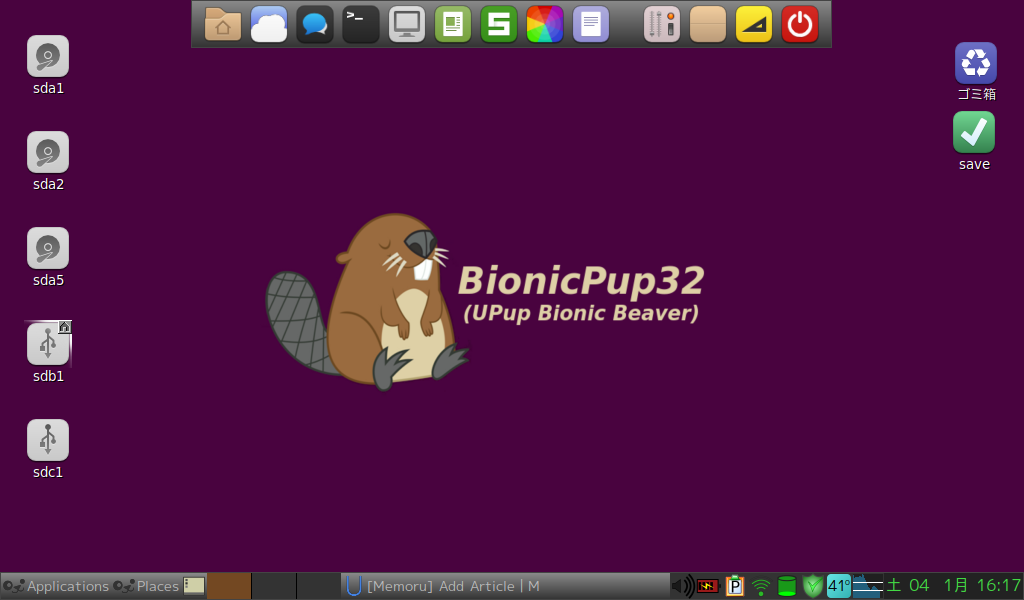Image resolution: width=1024 pixels, height=600 pixels.
Task: Click the red battery power tray icon
Action: click(708, 586)
